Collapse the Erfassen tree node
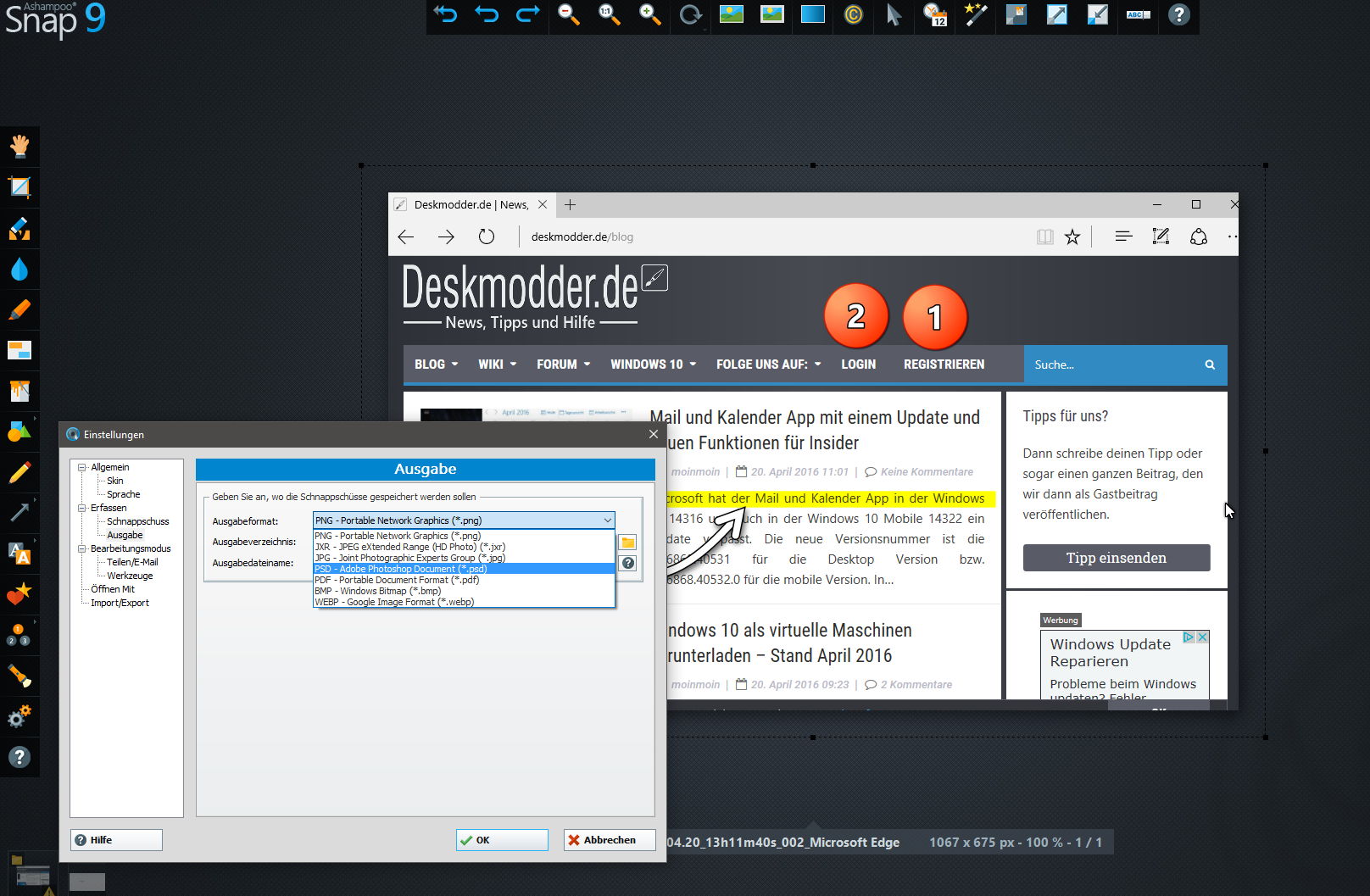Image resolution: width=1370 pixels, height=896 pixels. (82, 508)
